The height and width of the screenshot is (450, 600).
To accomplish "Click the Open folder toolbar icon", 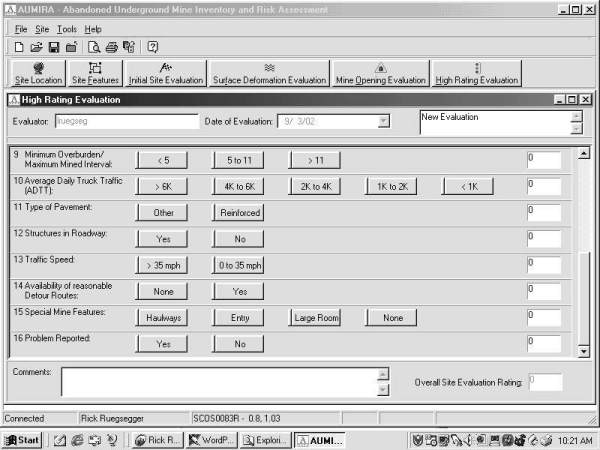I will [x=36, y=47].
